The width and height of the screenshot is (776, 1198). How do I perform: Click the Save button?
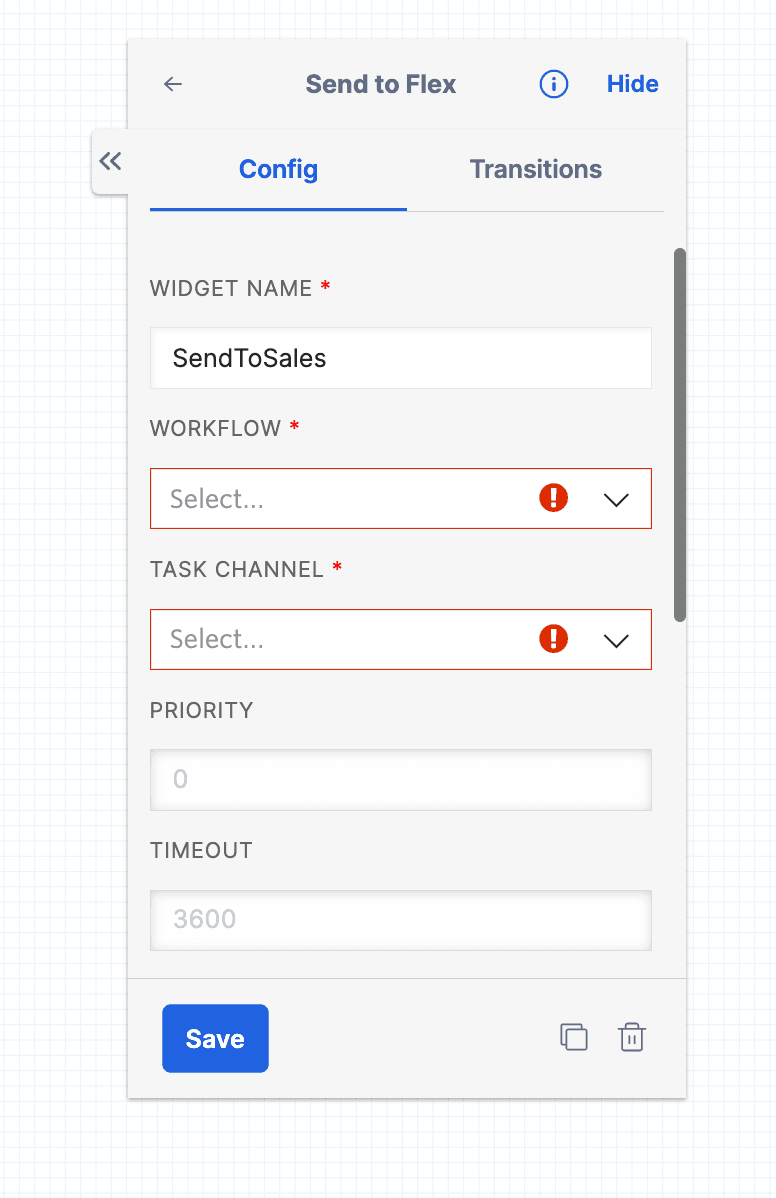215,1038
